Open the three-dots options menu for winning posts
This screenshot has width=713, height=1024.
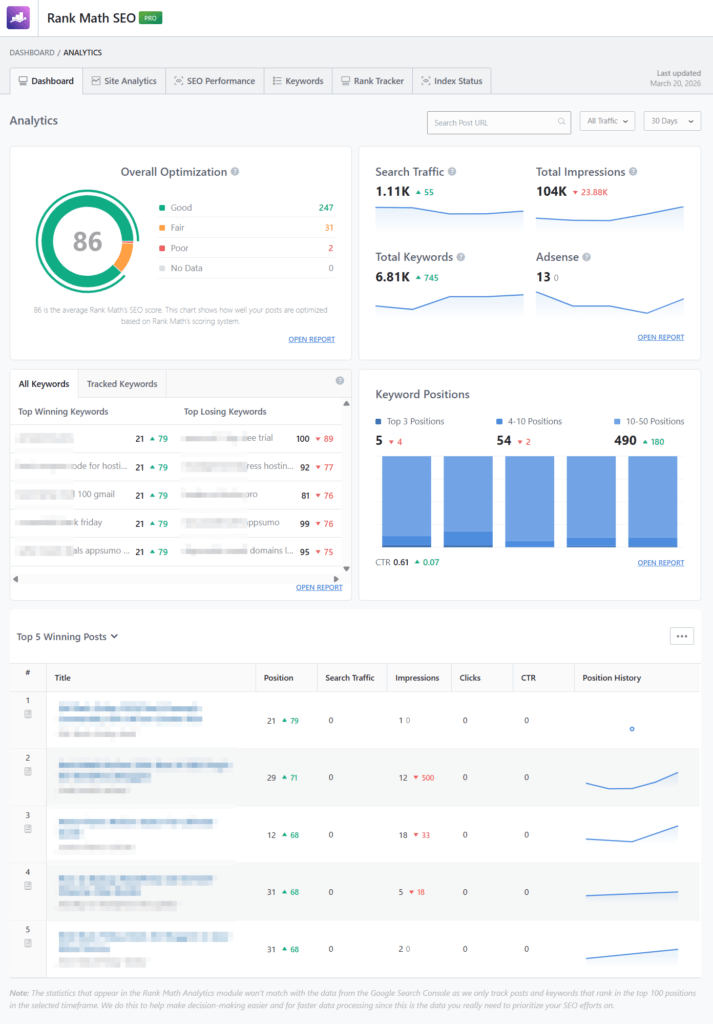[x=682, y=636]
